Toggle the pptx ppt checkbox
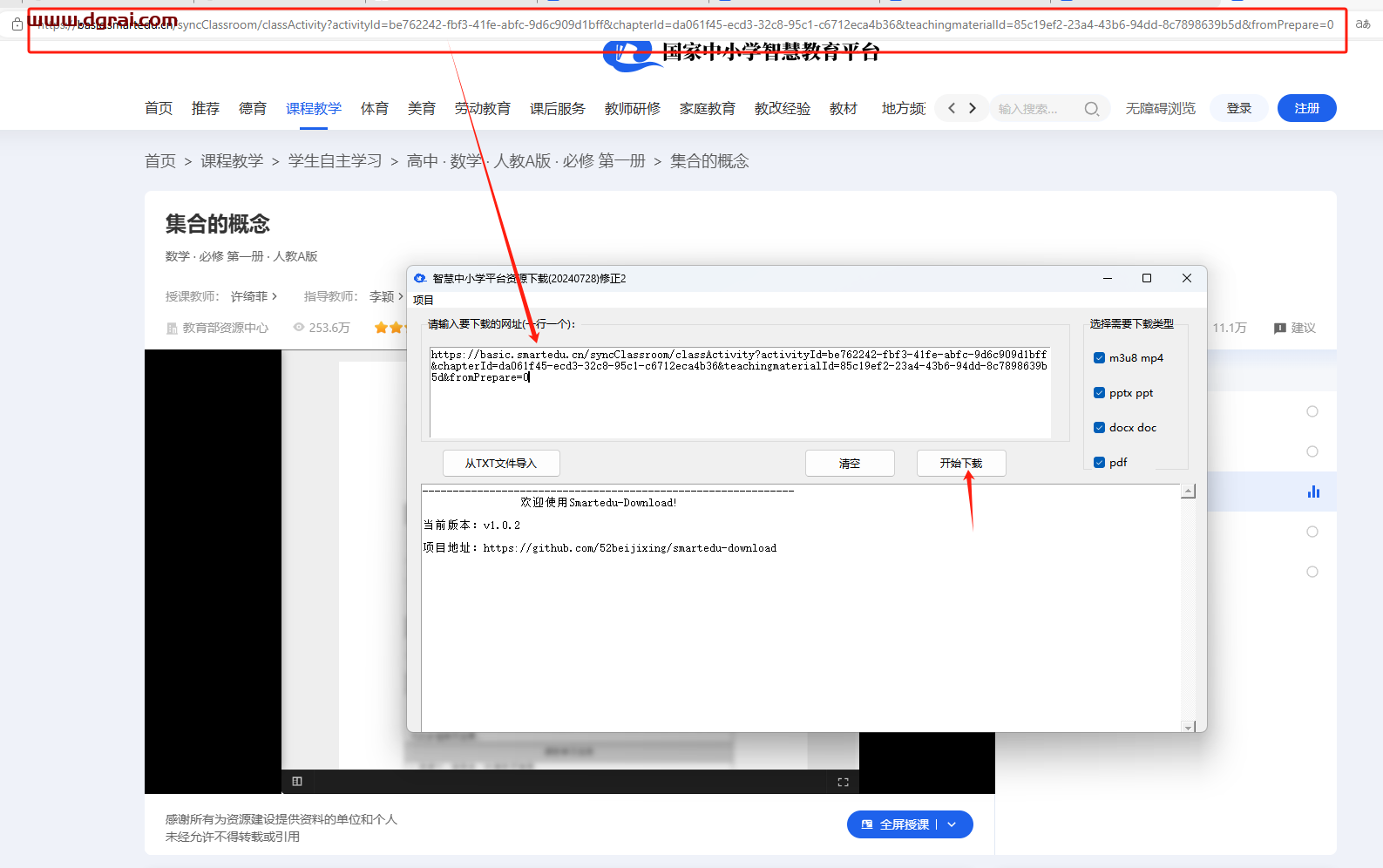 1099,392
